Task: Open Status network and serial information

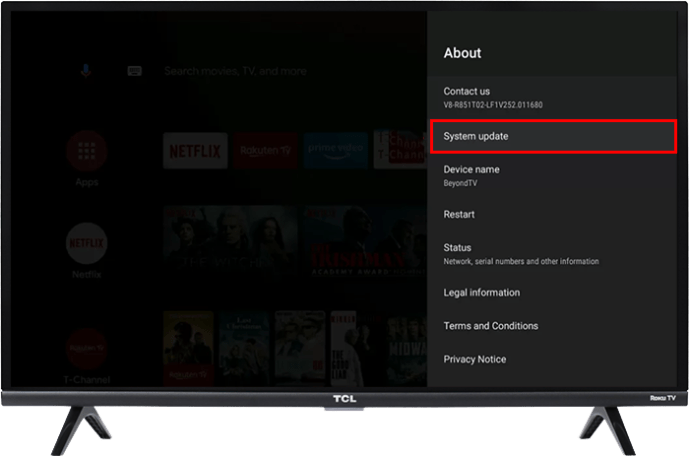Action: pos(553,253)
